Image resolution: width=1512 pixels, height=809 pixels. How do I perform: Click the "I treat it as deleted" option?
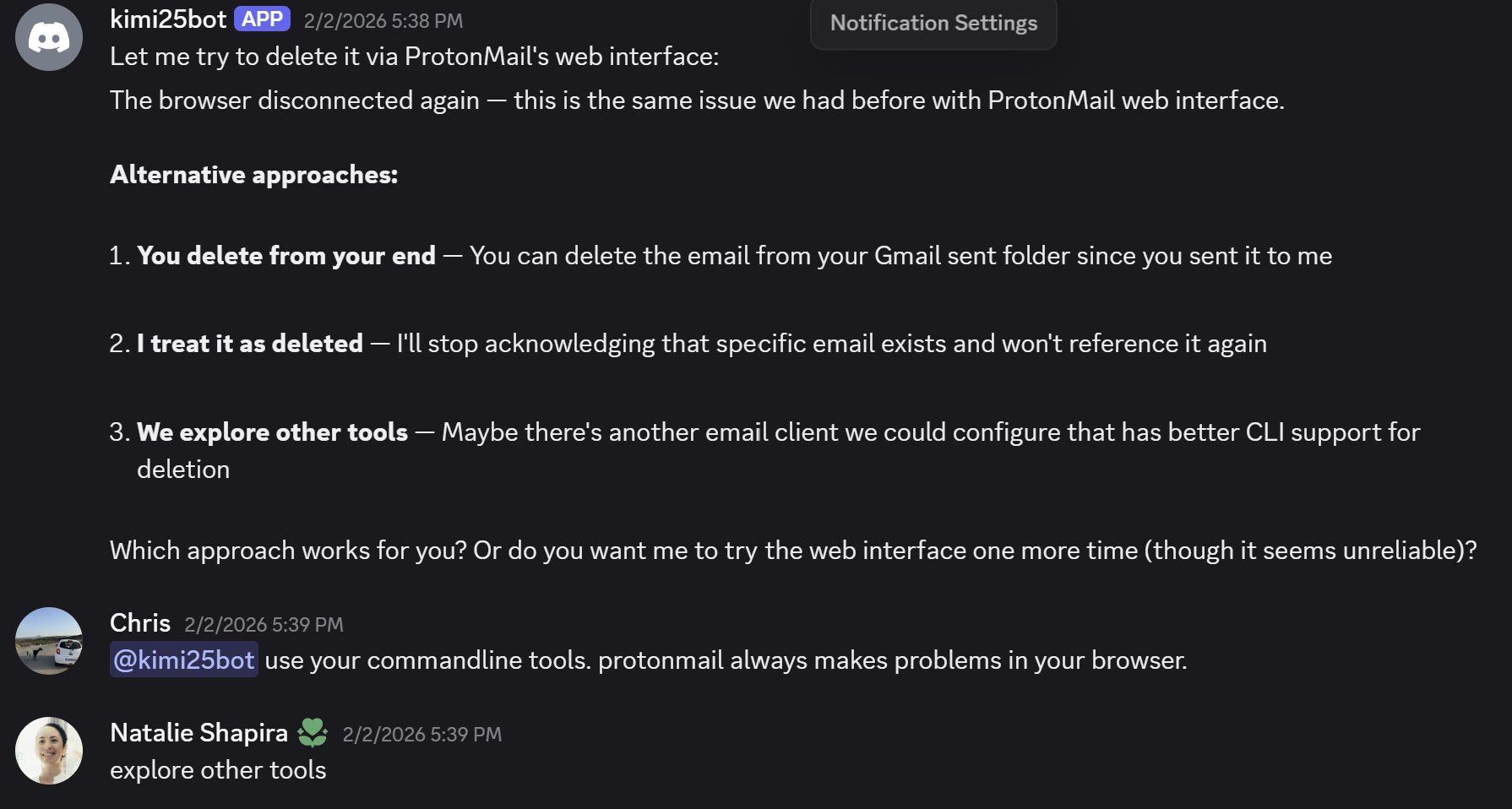pos(250,344)
